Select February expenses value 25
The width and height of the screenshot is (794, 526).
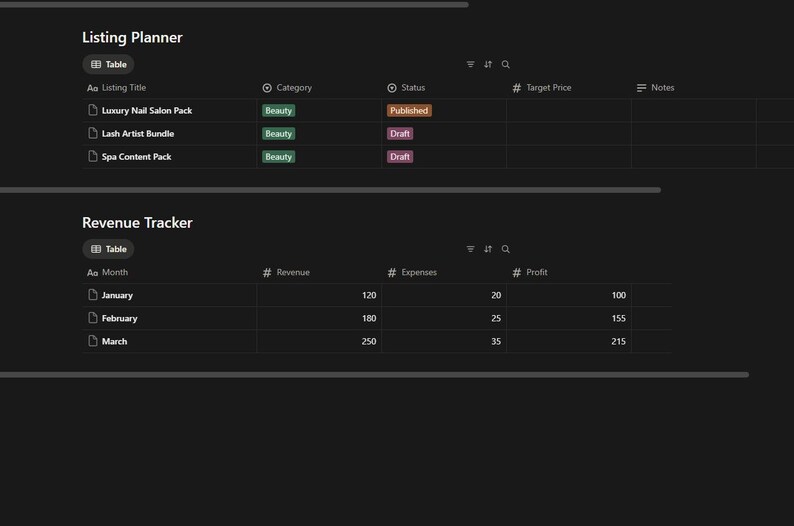pyautogui.click(x=496, y=318)
